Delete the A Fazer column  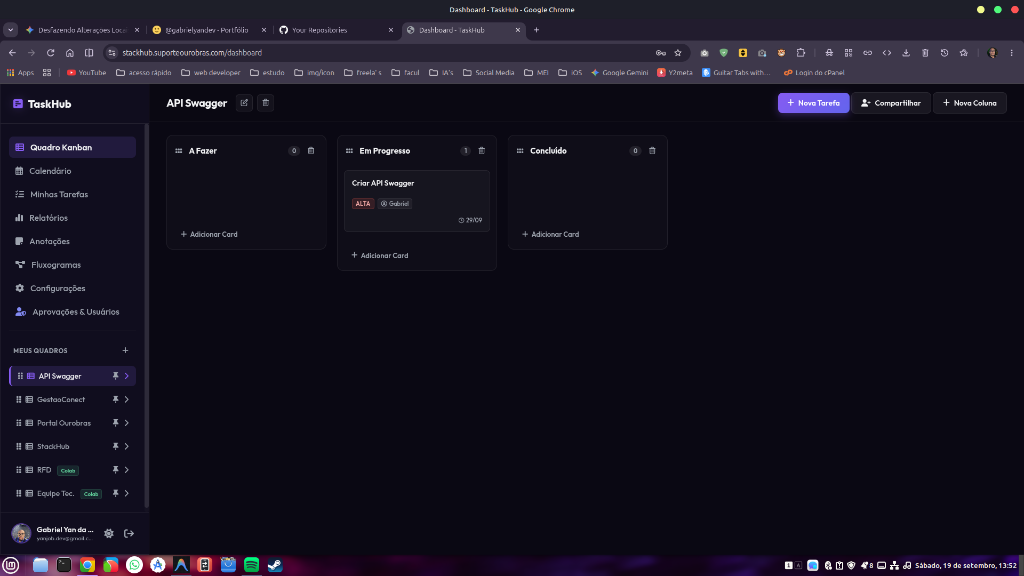click(x=311, y=151)
